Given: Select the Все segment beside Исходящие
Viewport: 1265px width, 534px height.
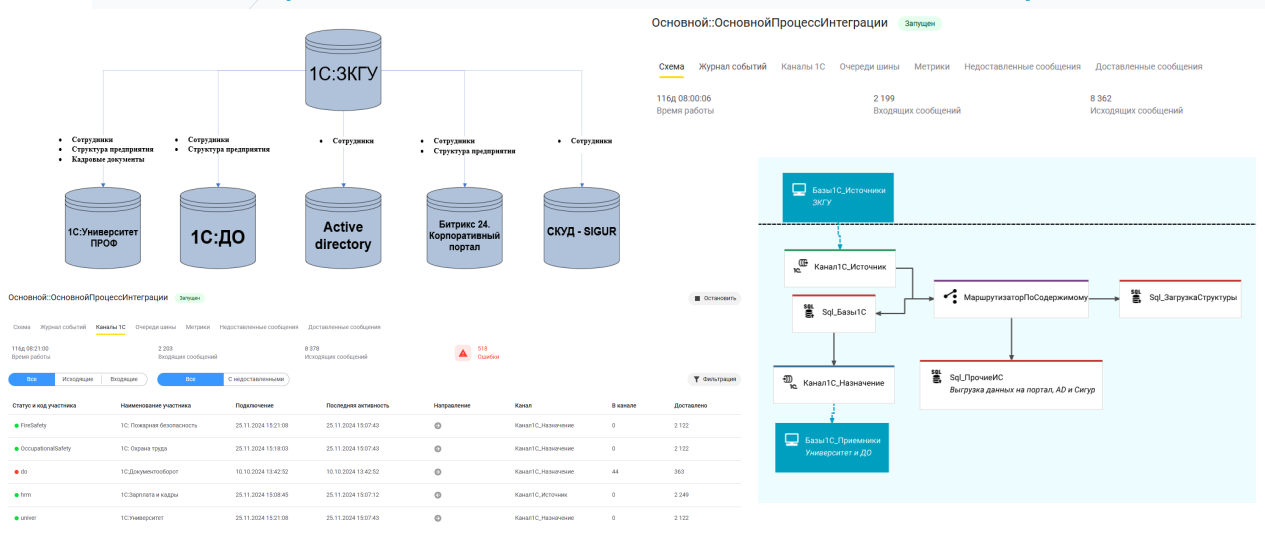Looking at the screenshot, I should pyautogui.click(x=32, y=379).
